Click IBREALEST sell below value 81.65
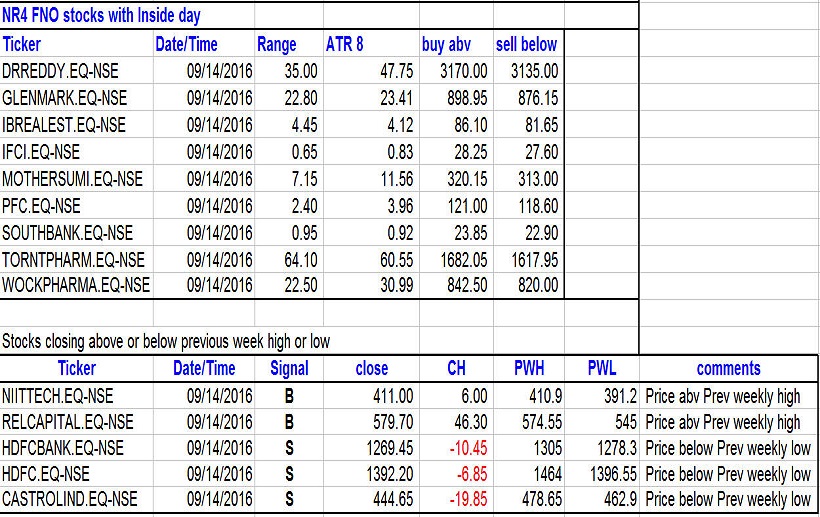The width and height of the screenshot is (820, 517). tap(542, 125)
